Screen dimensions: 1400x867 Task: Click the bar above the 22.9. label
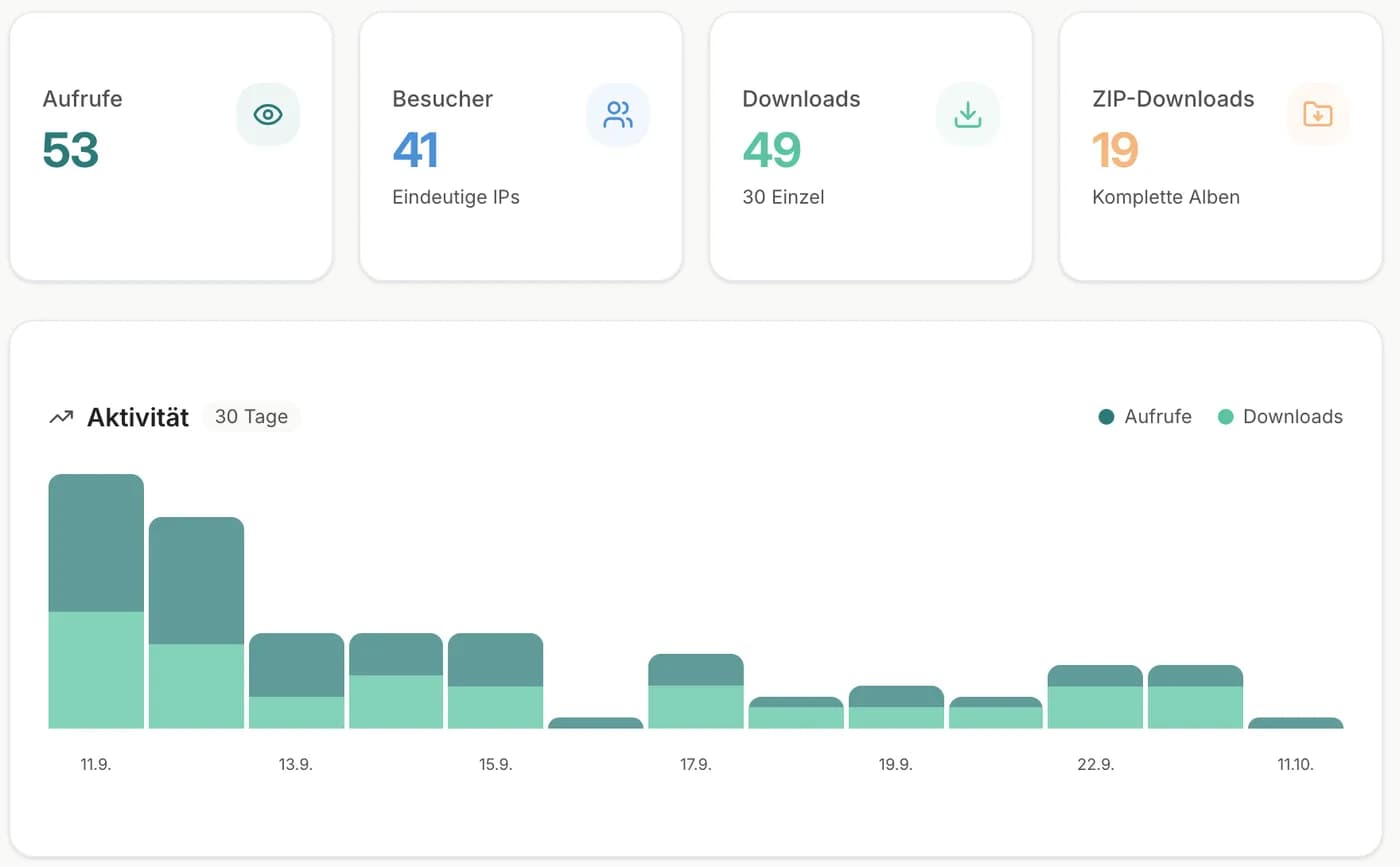point(1095,697)
